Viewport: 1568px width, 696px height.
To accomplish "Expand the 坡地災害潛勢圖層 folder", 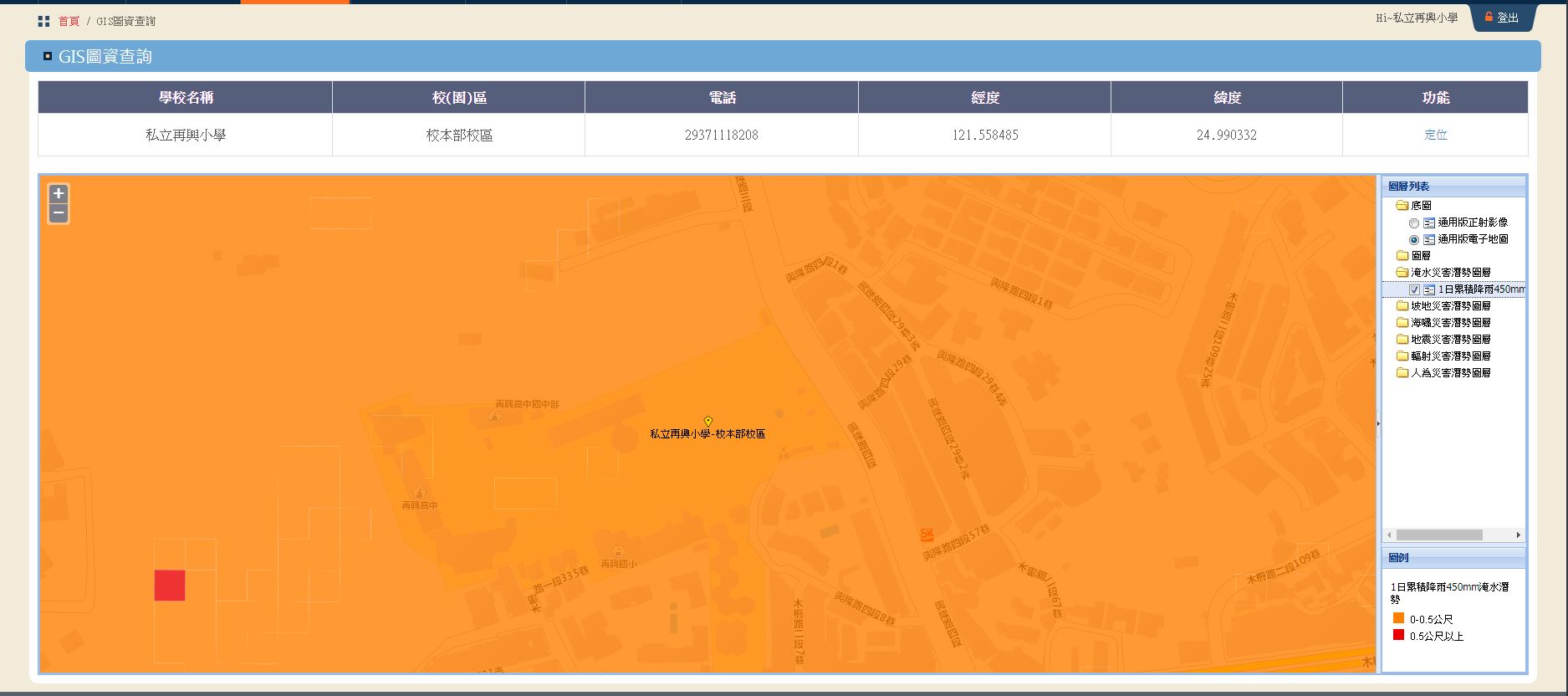I will point(1402,306).
